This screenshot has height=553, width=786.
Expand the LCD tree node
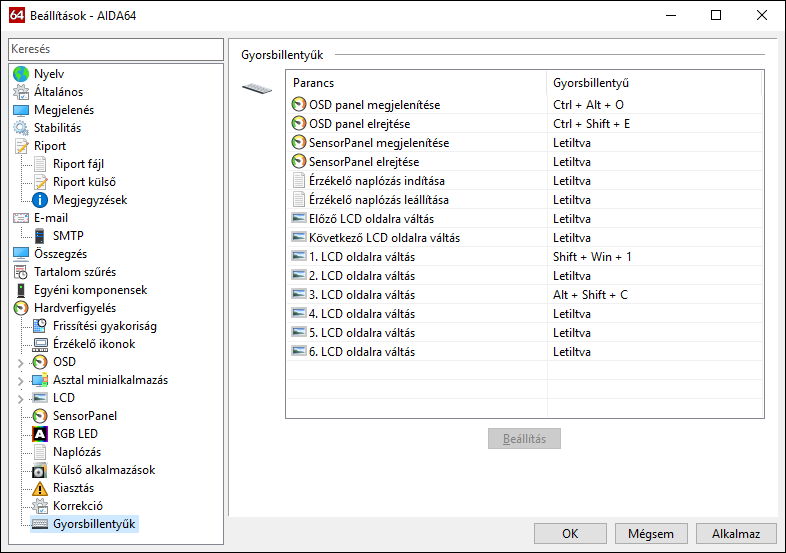[x=21, y=398]
